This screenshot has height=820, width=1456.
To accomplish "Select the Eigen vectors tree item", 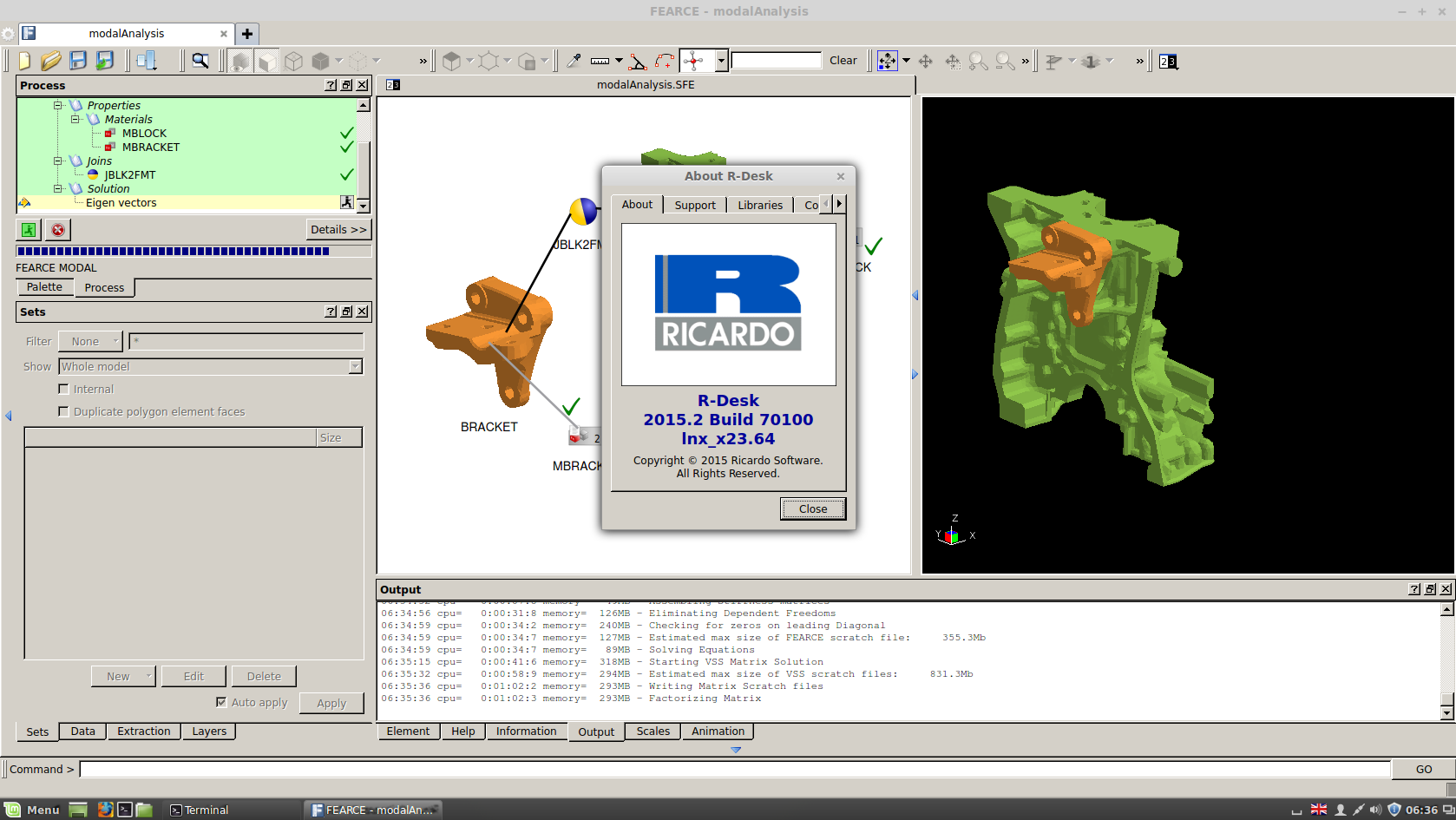I will (121, 202).
